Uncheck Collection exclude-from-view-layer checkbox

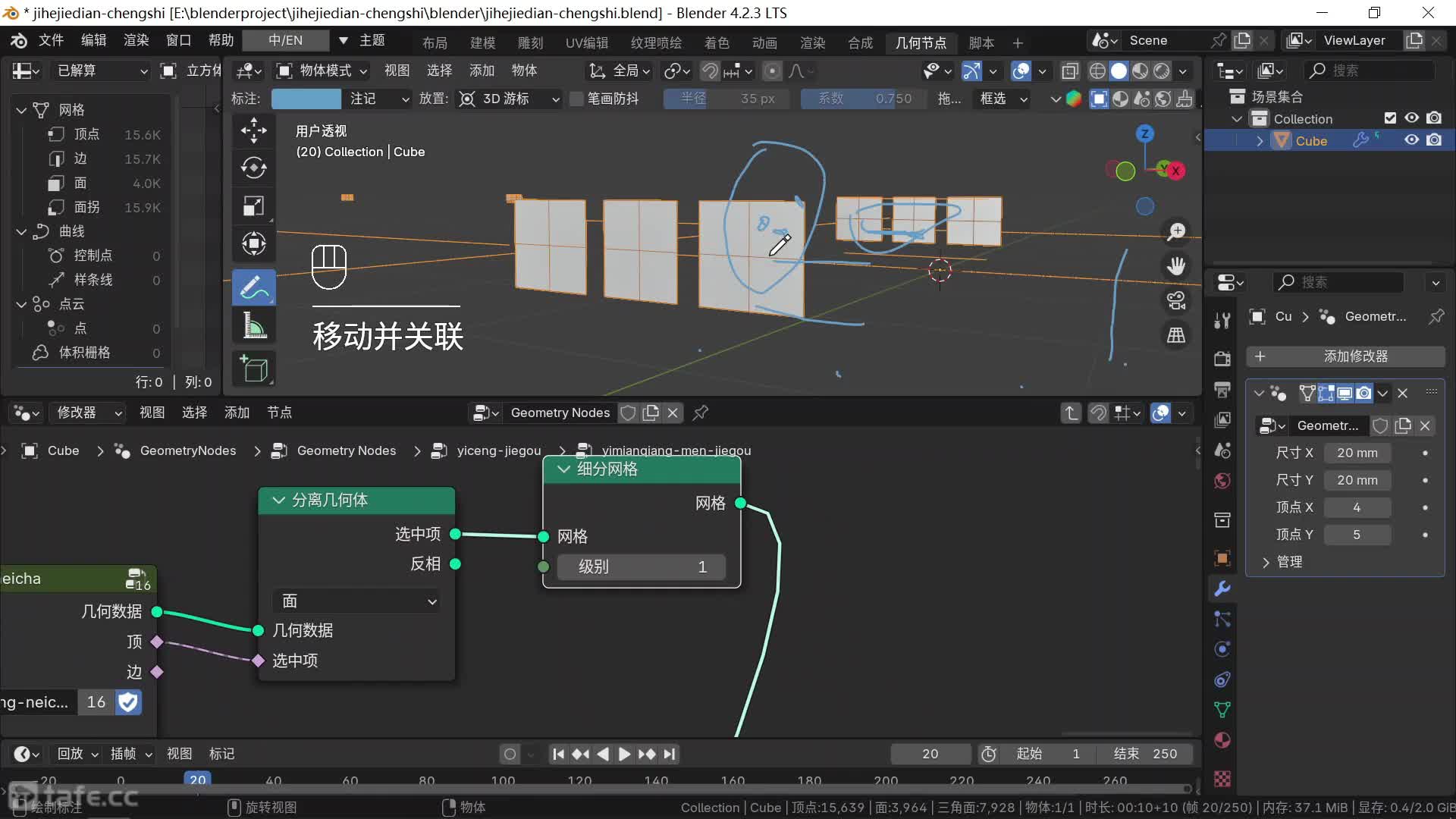pos(1390,118)
